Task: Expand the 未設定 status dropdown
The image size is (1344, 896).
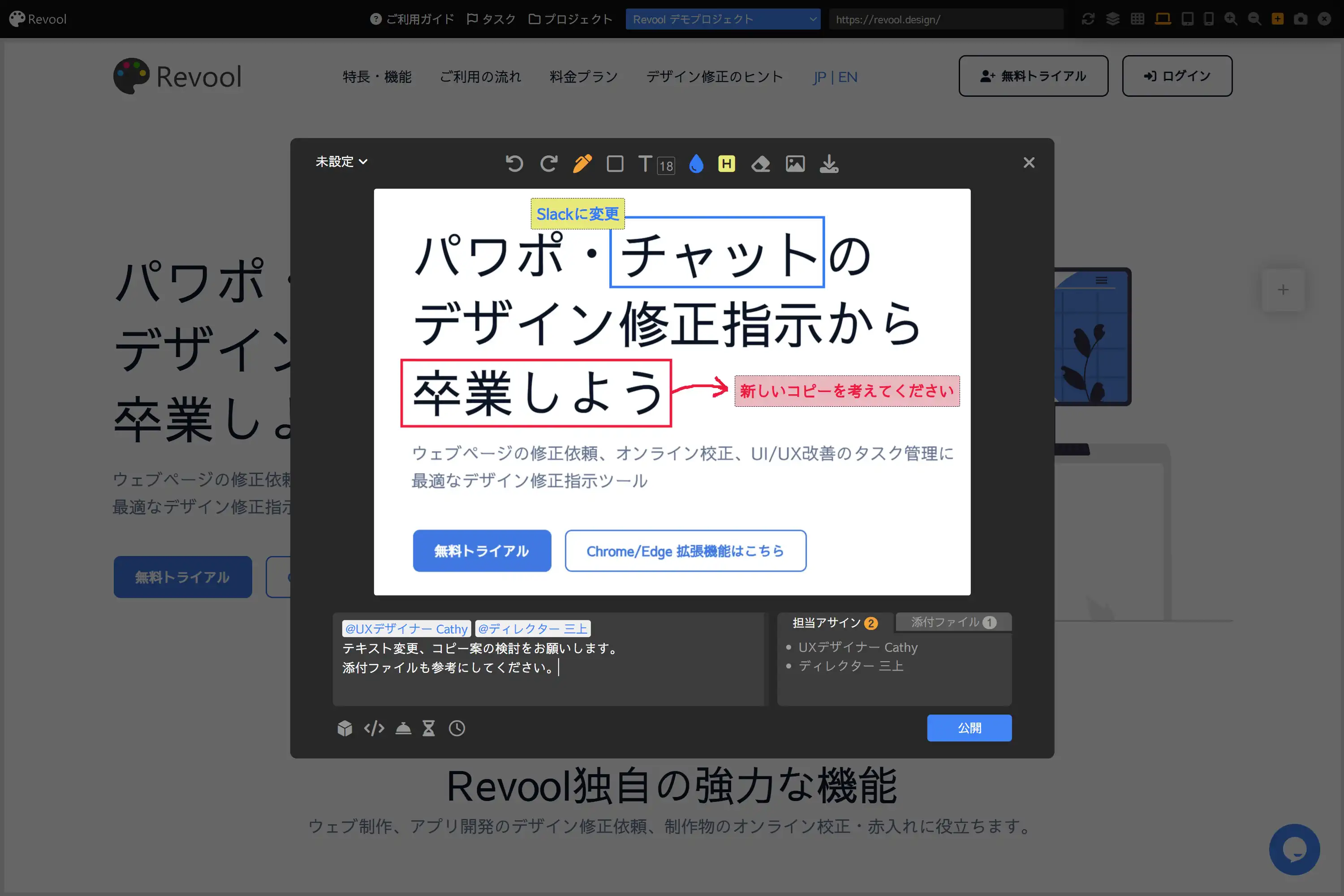Action: (x=341, y=162)
